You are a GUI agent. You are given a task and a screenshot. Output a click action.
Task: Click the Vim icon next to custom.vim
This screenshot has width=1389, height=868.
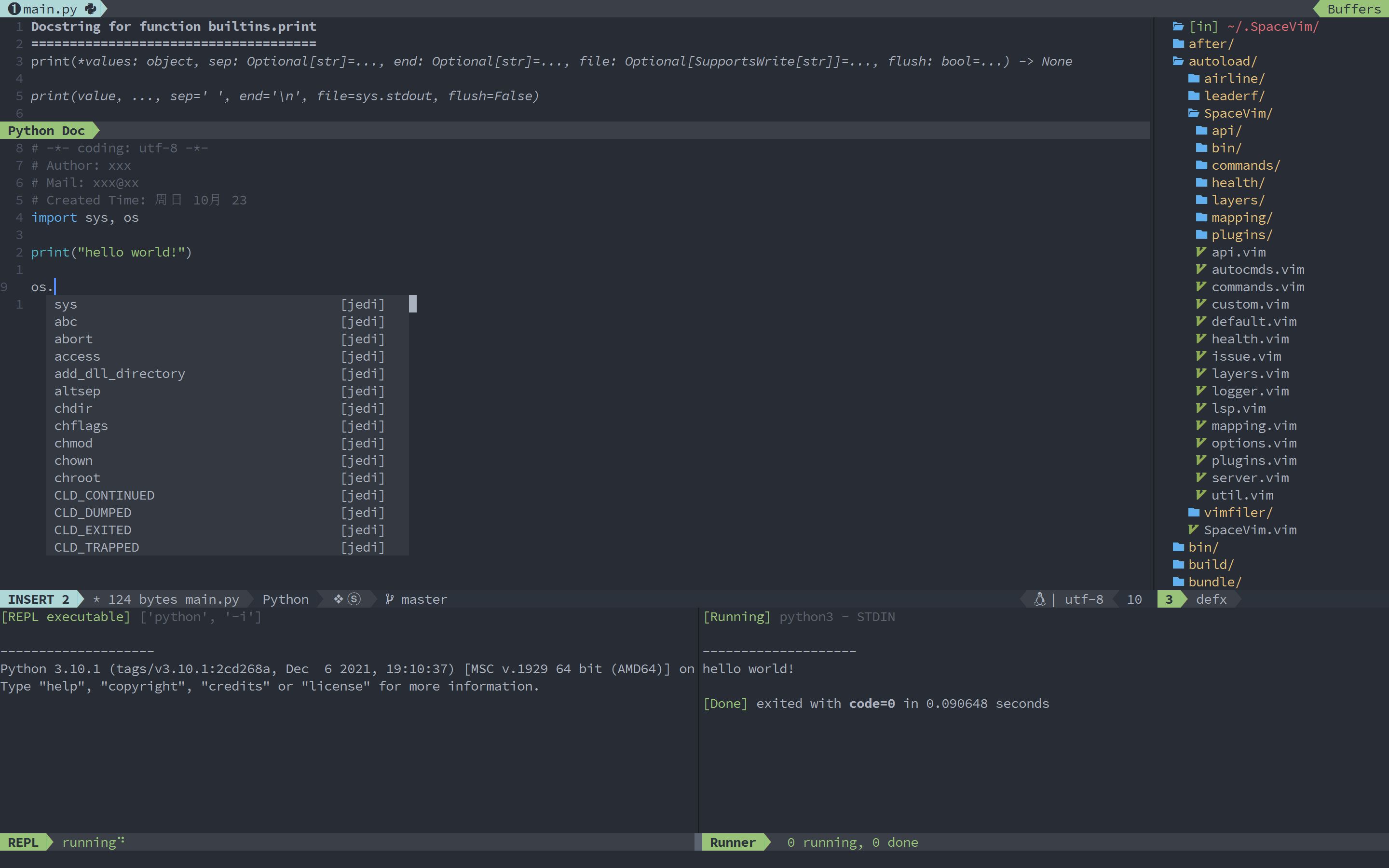pos(1201,304)
